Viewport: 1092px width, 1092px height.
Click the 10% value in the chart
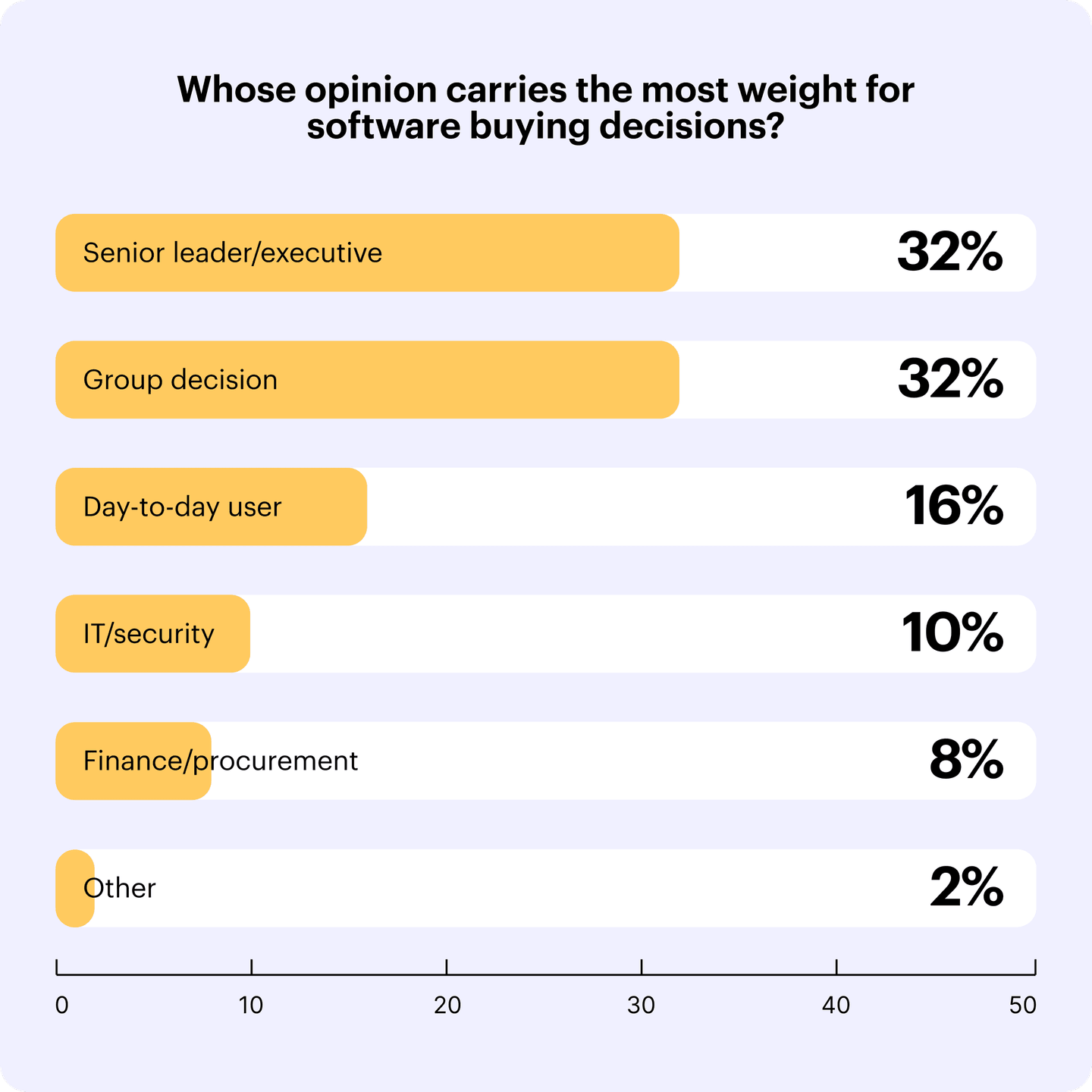tap(952, 634)
